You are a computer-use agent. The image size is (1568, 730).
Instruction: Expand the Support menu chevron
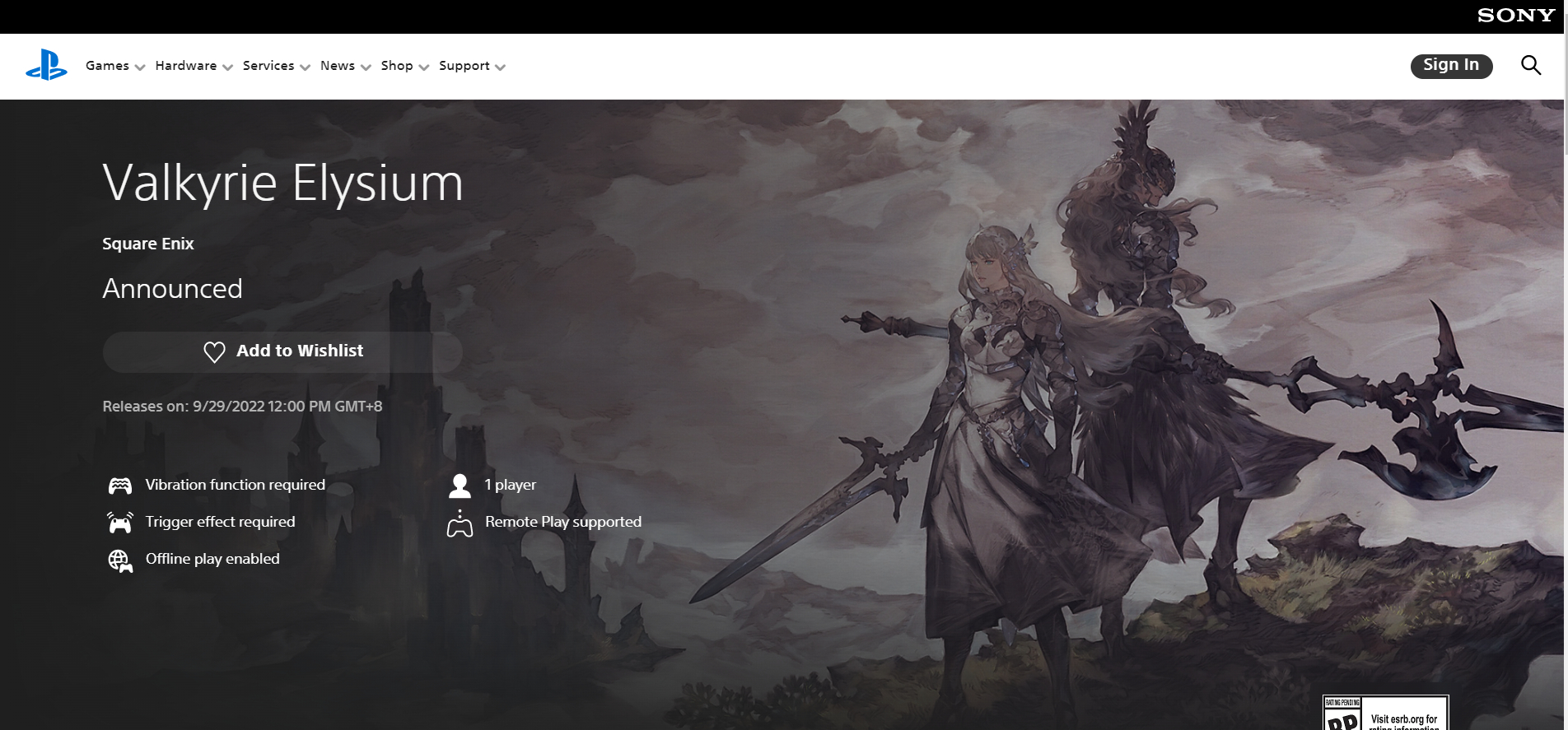(500, 67)
